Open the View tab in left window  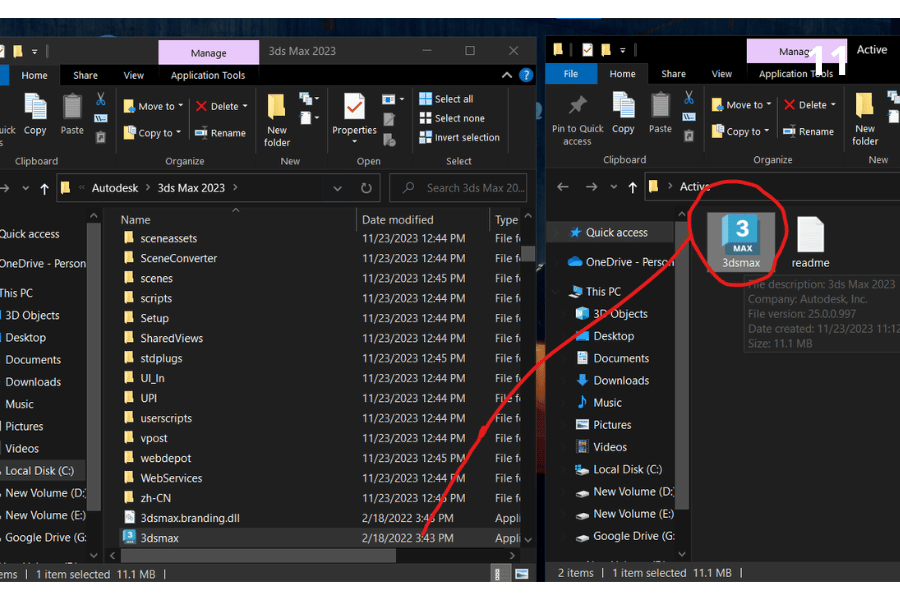pos(134,75)
